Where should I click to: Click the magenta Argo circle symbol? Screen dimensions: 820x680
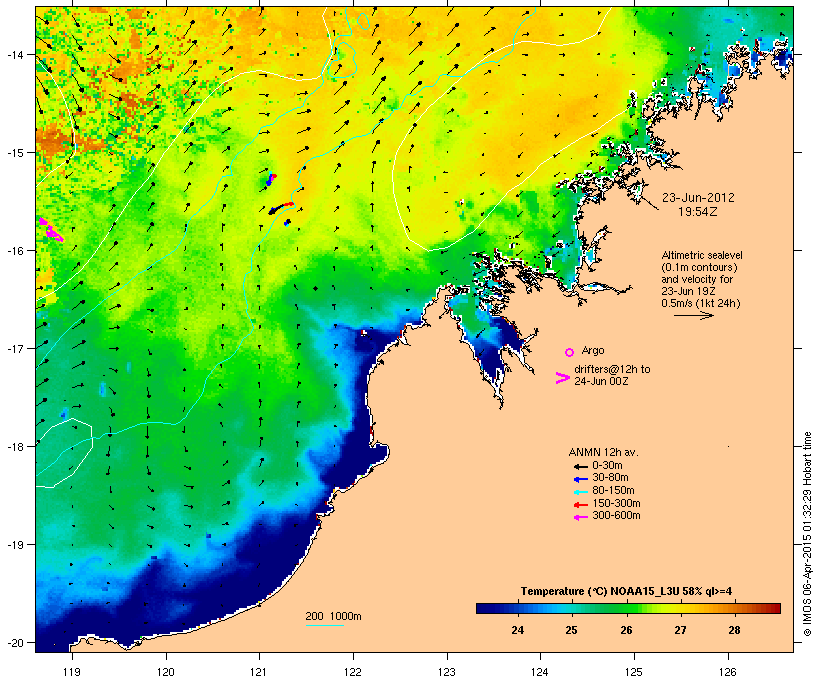(x=570, y=352)
